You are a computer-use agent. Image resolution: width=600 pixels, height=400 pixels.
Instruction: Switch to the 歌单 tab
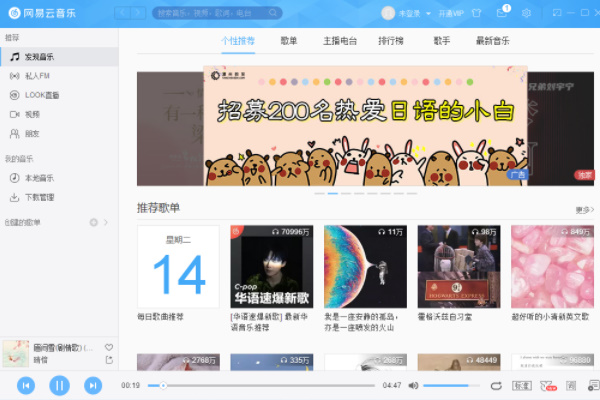click(x=289, y=41)
